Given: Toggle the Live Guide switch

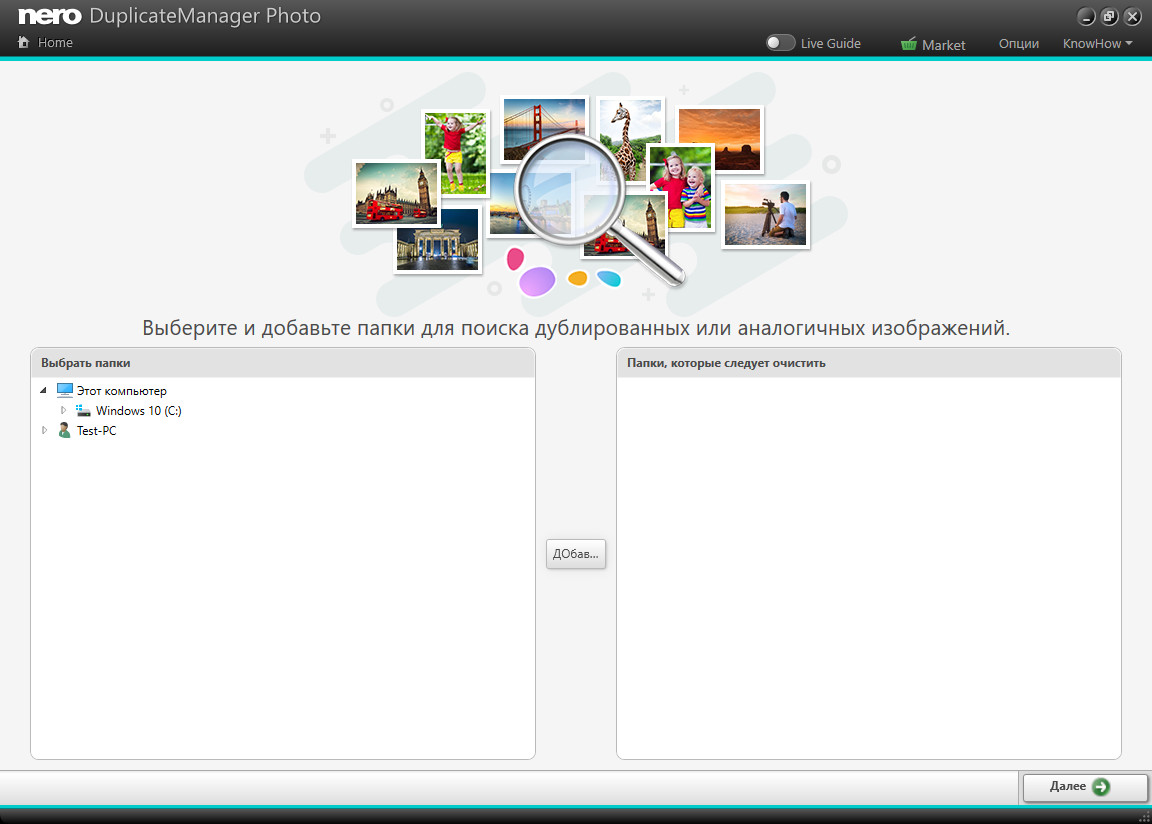Looking at the screenshot, I should click(x=780, y=43).
